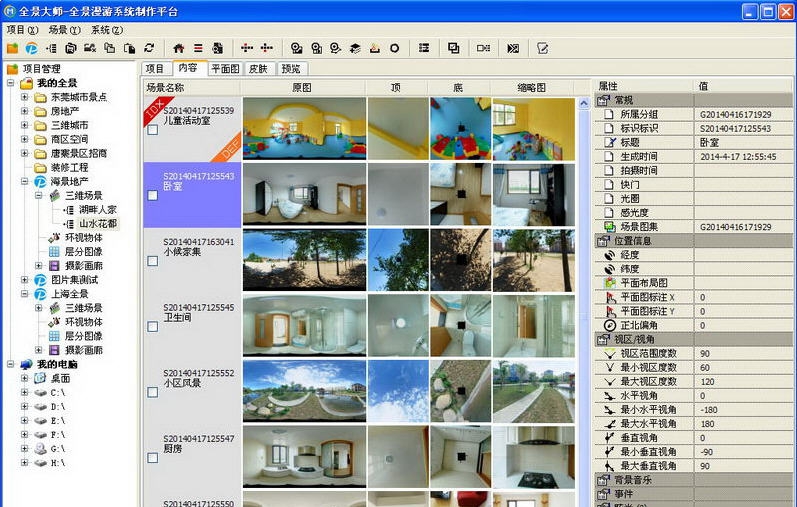Click the orange tray toolbar icon
Viewport: 797px width, 507px height.
click(375, 48)
